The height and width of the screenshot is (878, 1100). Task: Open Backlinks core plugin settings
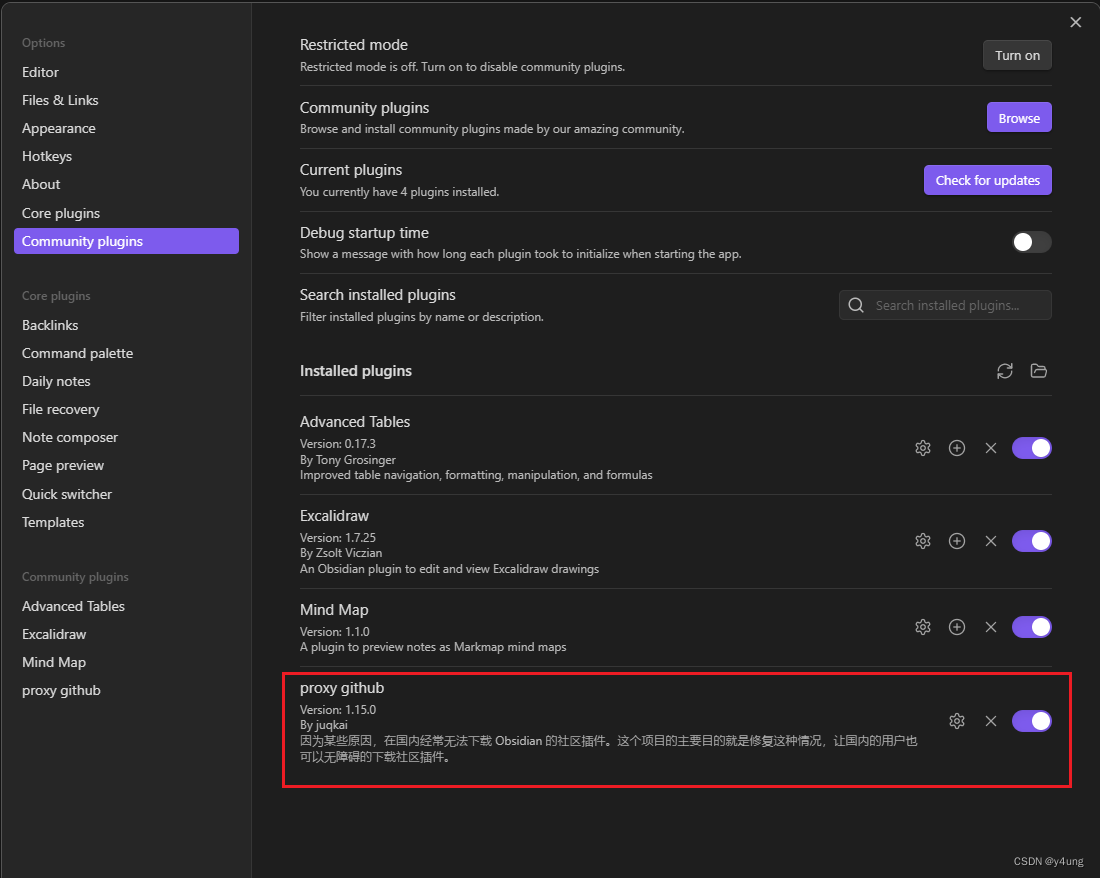126,325
